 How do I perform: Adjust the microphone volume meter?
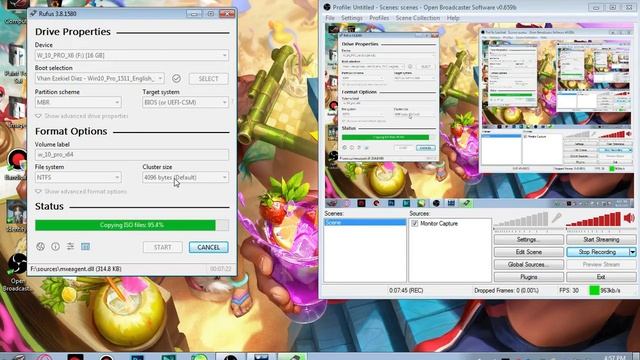(521, 219)
